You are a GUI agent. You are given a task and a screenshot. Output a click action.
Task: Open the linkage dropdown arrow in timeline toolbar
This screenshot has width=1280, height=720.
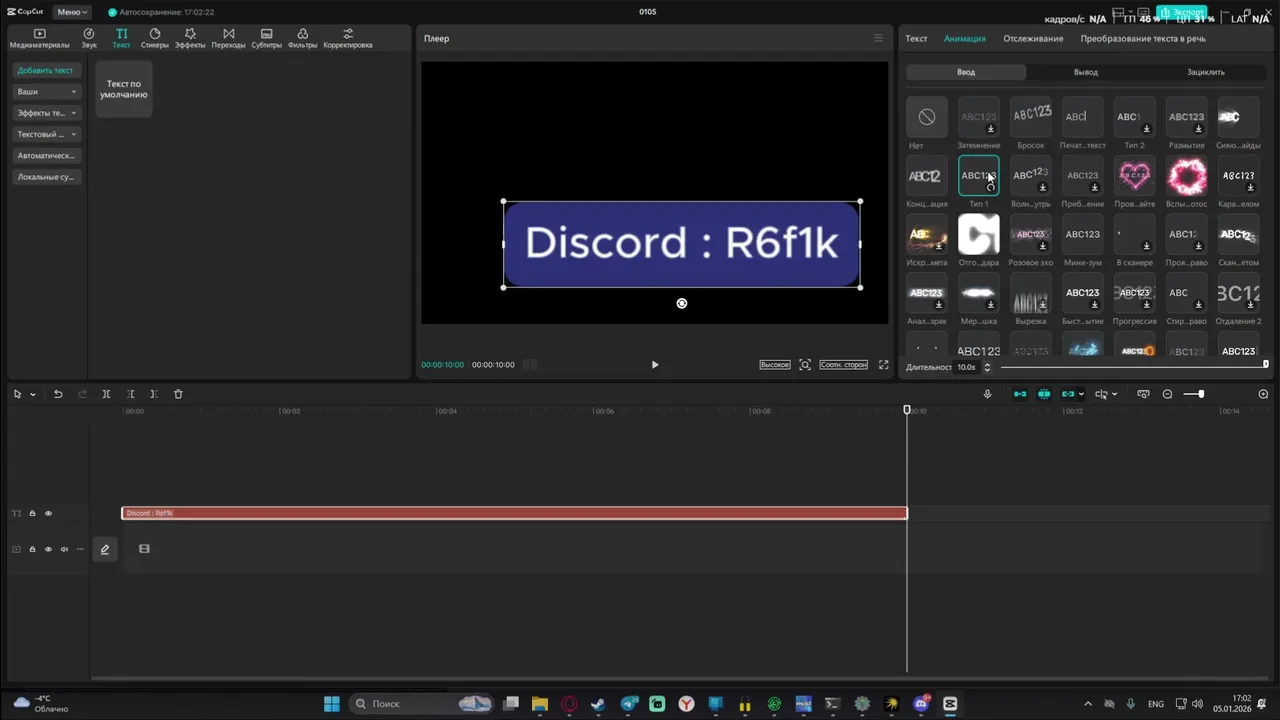tap(1081, 394)
